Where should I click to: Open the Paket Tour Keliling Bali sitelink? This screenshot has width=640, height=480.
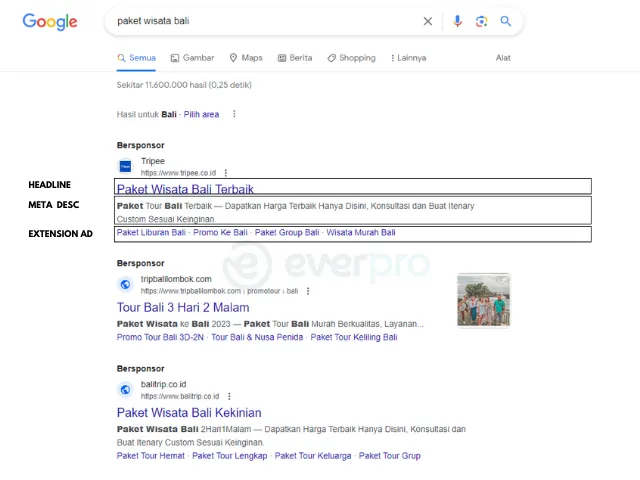(x=354, y=337)
